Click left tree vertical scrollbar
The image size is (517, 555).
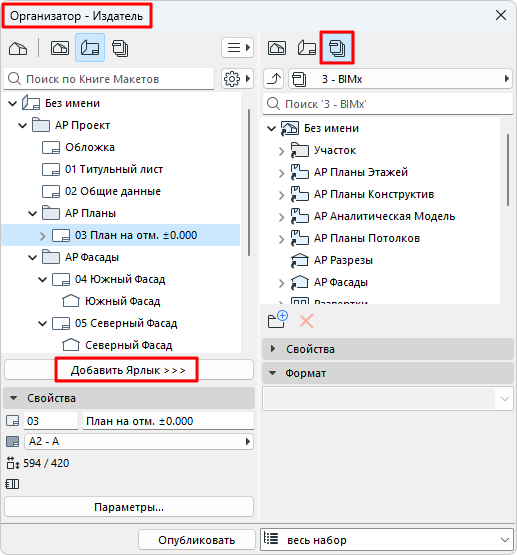(249, 182)
